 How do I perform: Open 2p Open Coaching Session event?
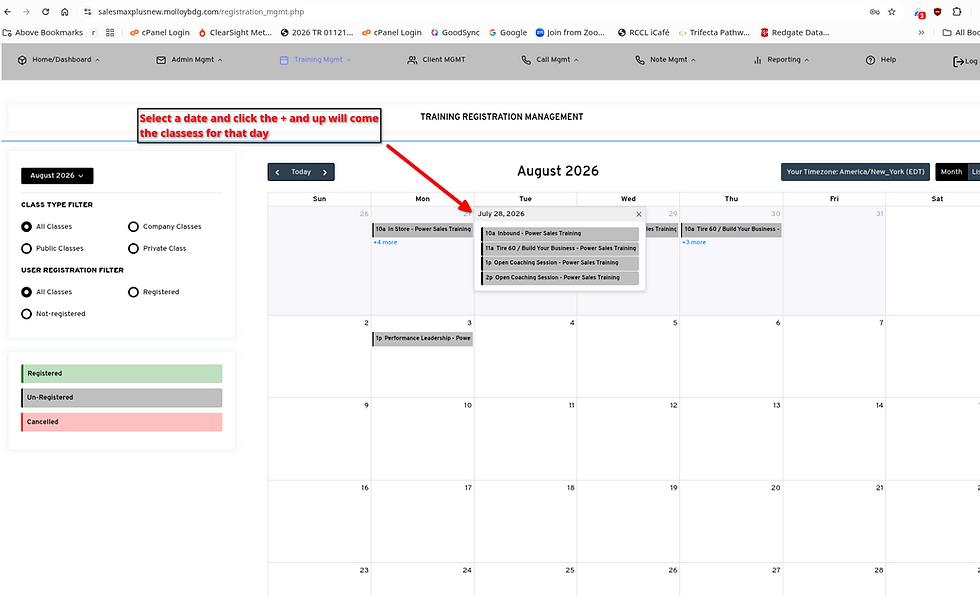pos(560,278)
